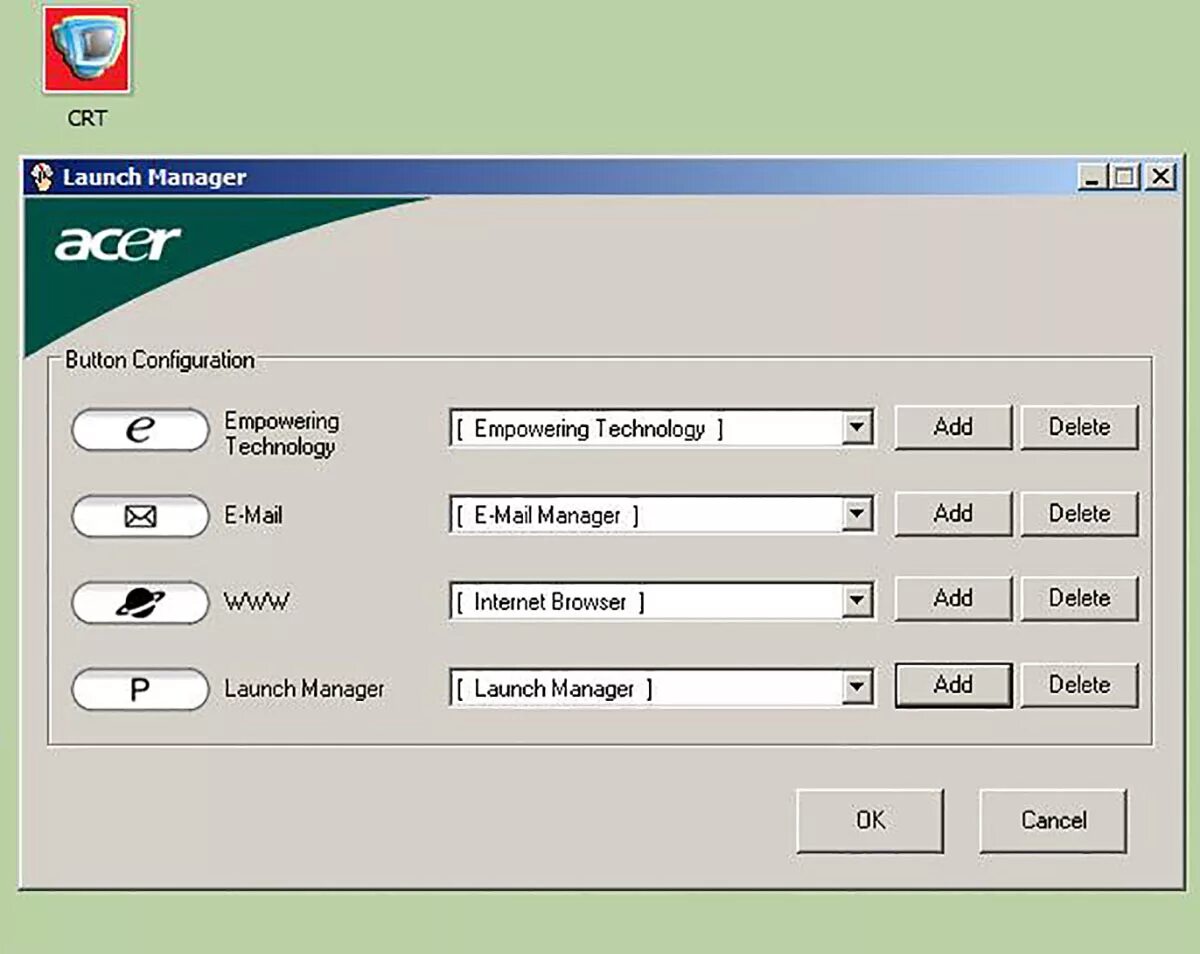Dismiss the dialog with Cancel

click(1053, 820)
